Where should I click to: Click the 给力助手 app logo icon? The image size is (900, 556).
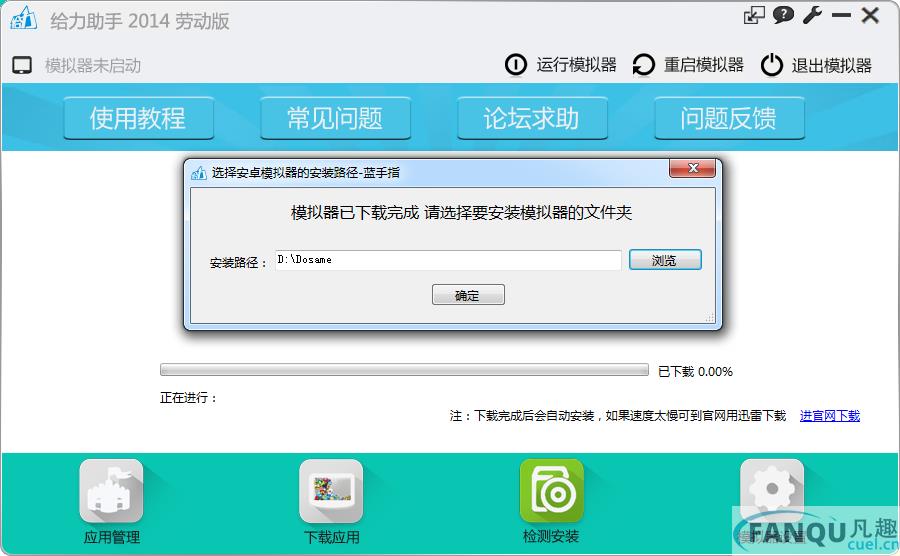(24, 18)
